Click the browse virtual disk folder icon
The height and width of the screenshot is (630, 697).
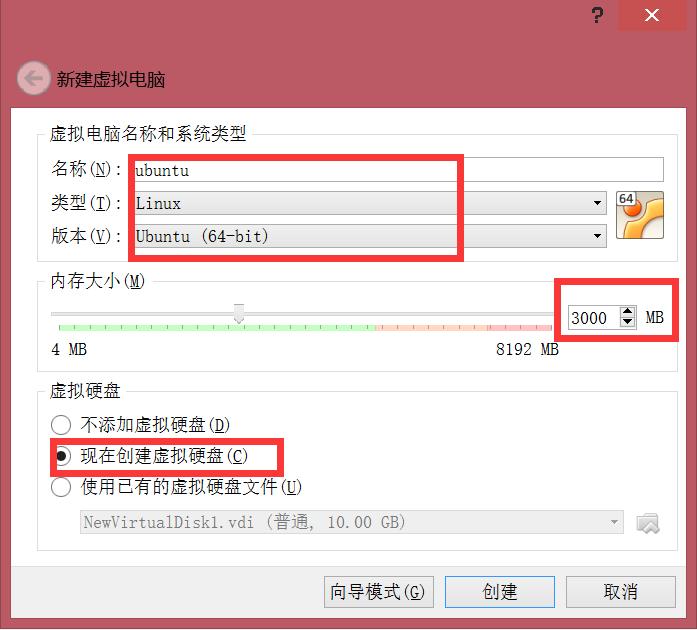[648, 523]
